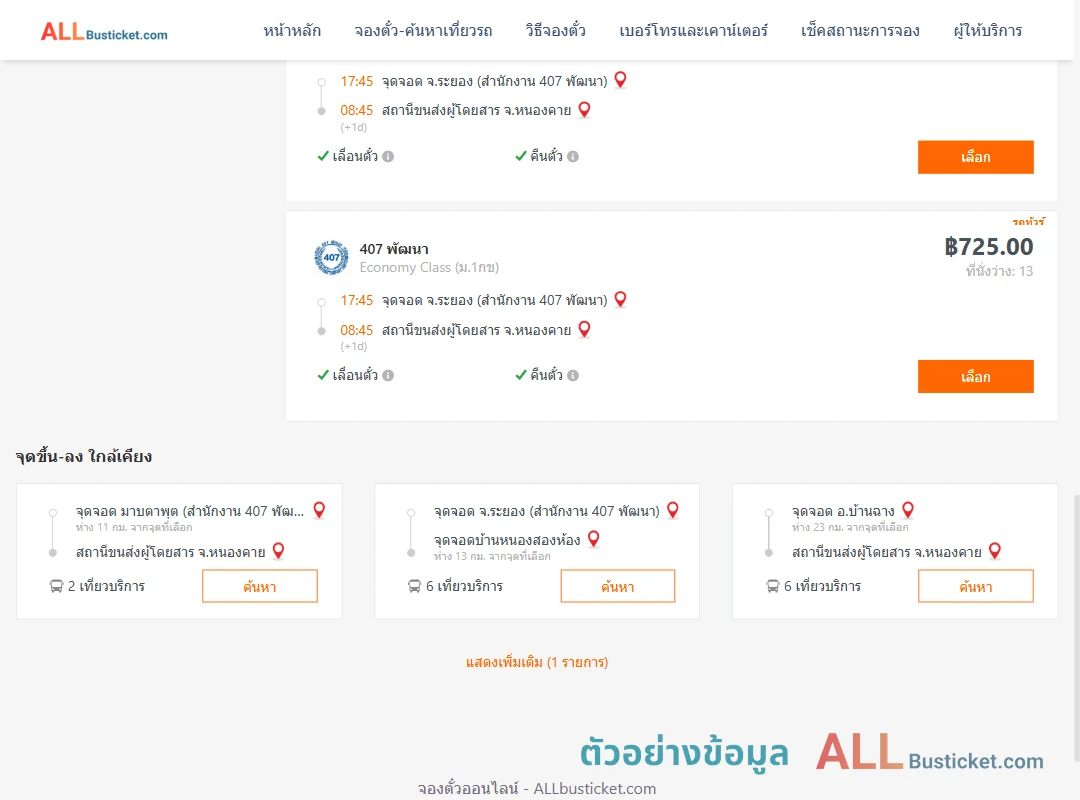This screenshot has width=1080, height=800.
Task: Click ค้นหา on the บ้านหนองสองห้อง card
Action: point(618,586)
